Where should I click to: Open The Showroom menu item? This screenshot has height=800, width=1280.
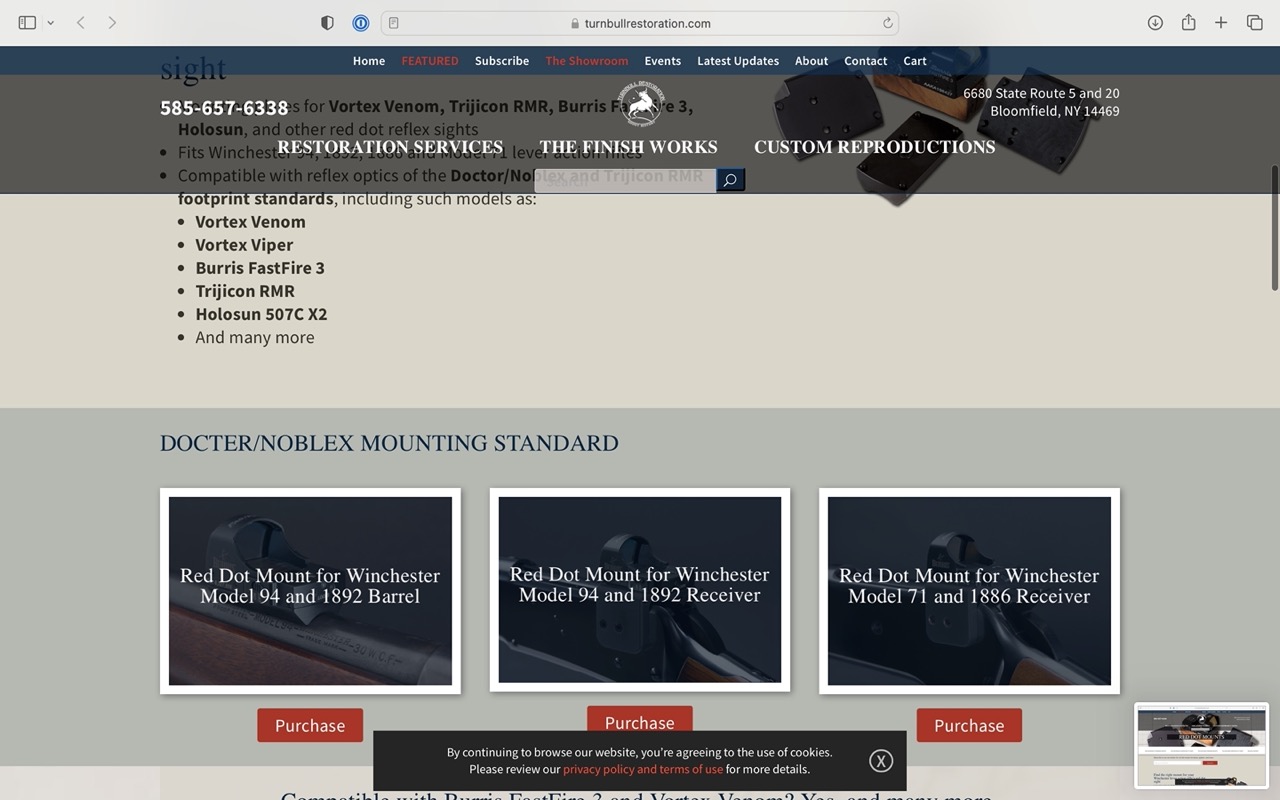pyautogui.click(x=587, y=61)
